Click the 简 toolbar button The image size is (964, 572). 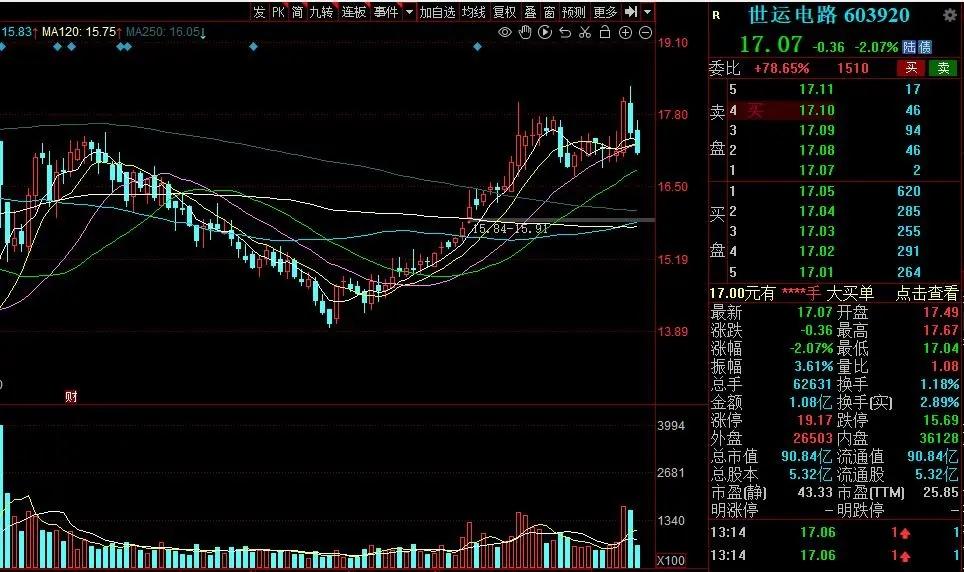[298, 12]
